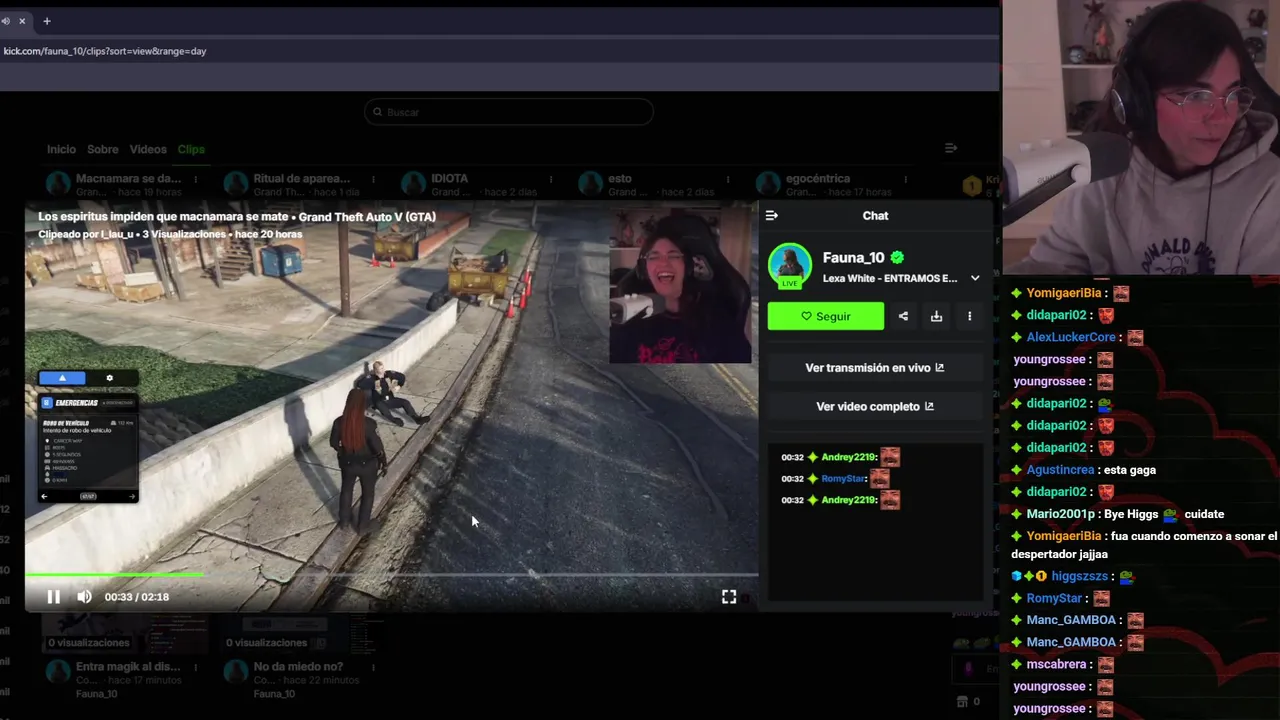Image resolution: width=1280 pixels, height=720 pixels.
Task: Click the Fauna_10 channel name
Action: point(854,257)
